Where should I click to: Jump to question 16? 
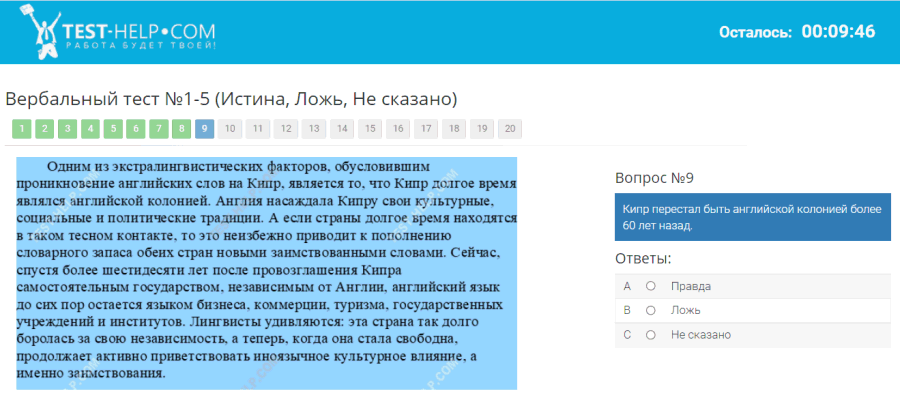coord(398,129)
